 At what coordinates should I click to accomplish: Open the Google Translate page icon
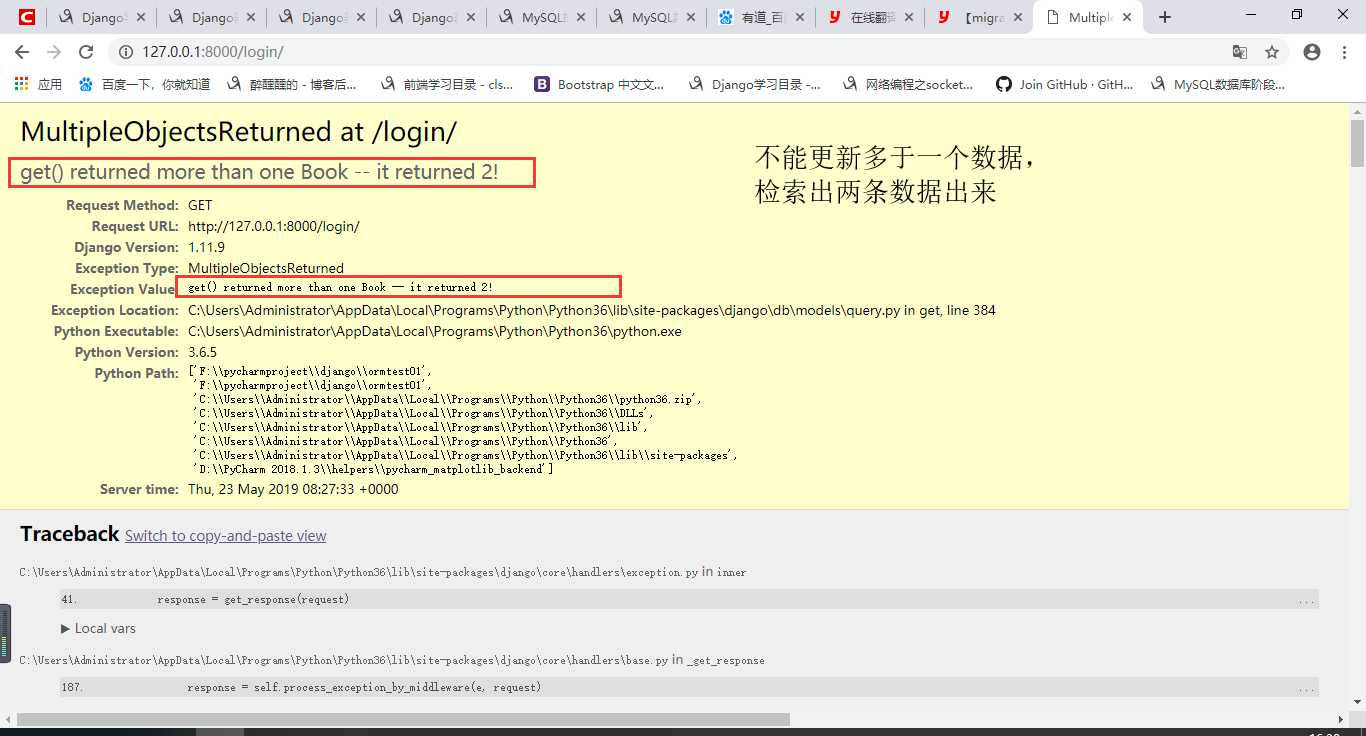tap(1240, 52)
